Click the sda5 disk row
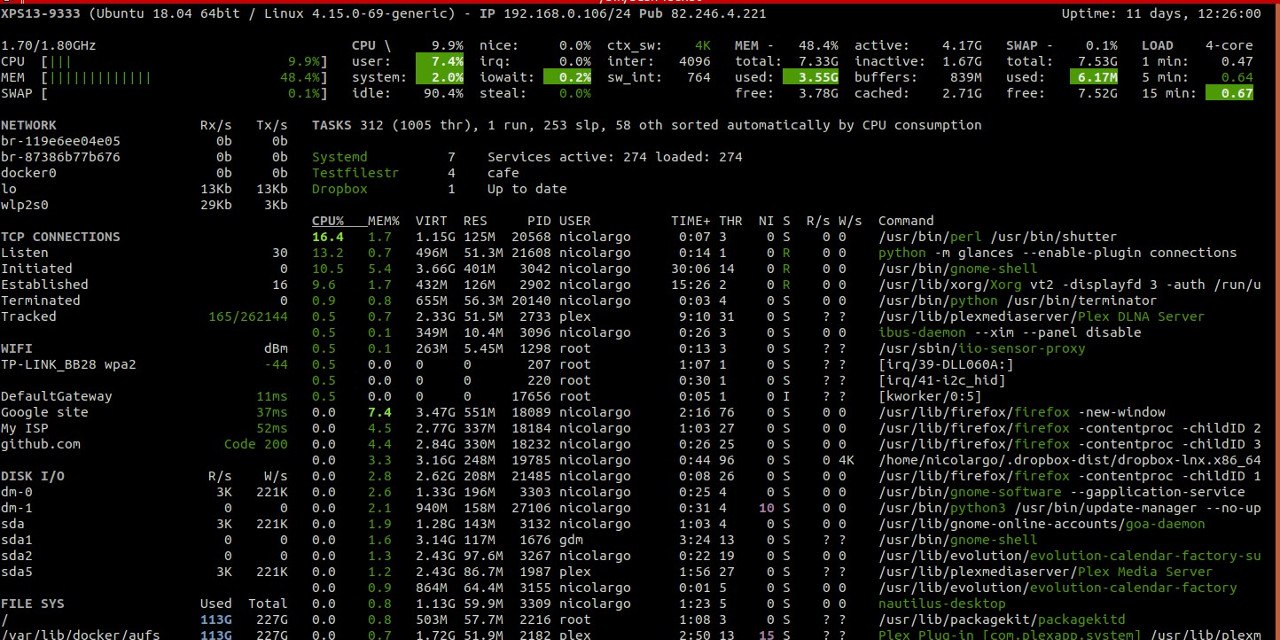 tap(144, 573)
